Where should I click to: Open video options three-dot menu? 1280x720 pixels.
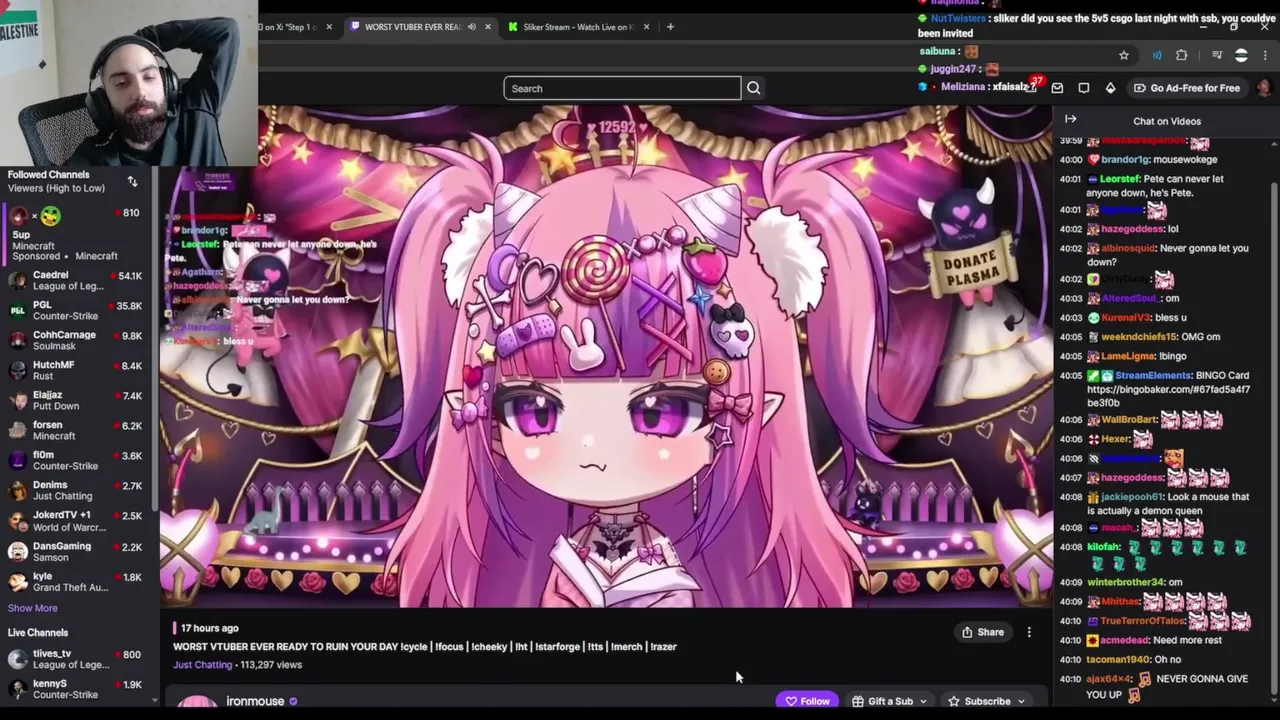(x=1029, y=632)
